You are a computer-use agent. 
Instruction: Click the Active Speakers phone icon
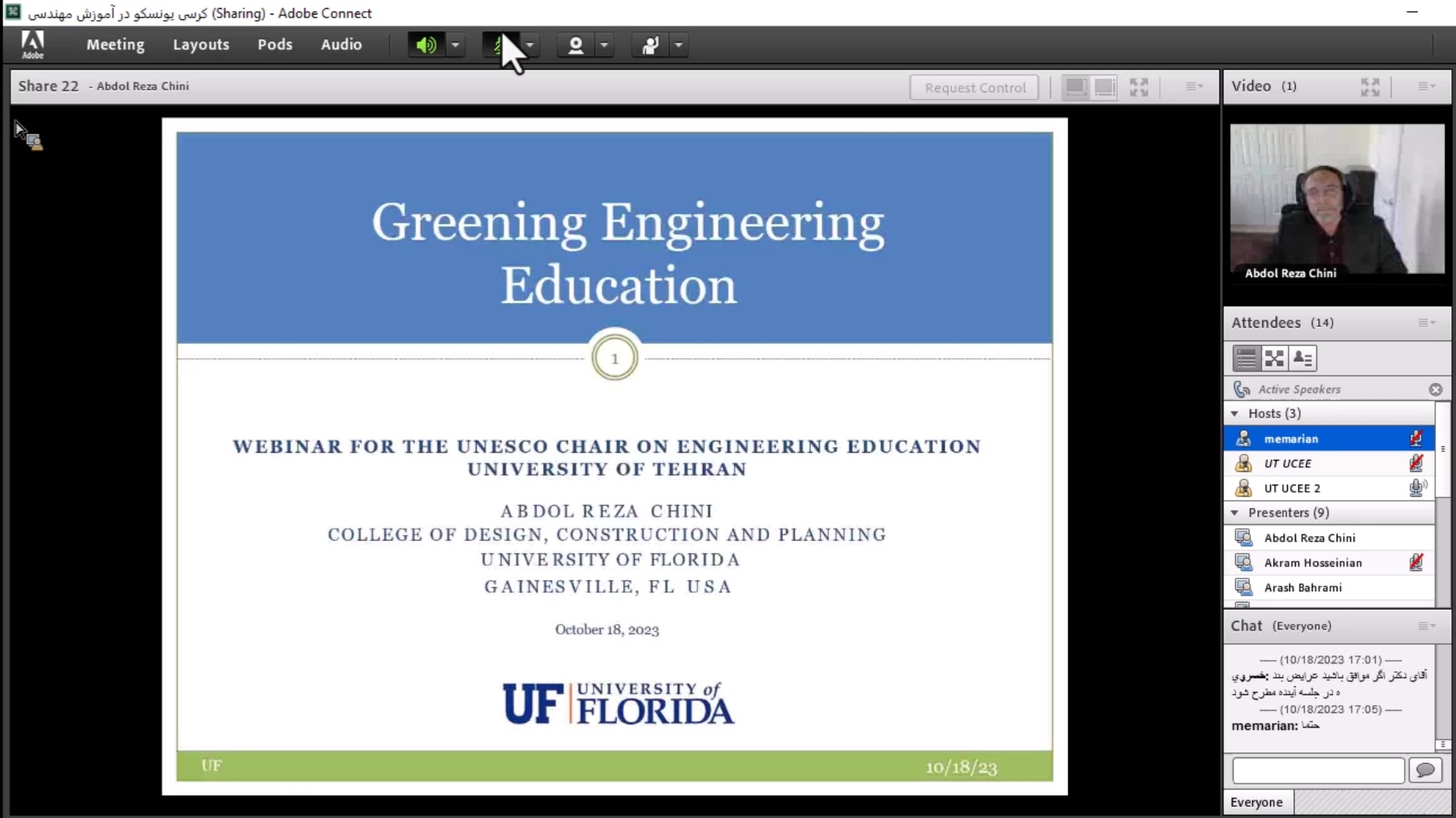1242,389
